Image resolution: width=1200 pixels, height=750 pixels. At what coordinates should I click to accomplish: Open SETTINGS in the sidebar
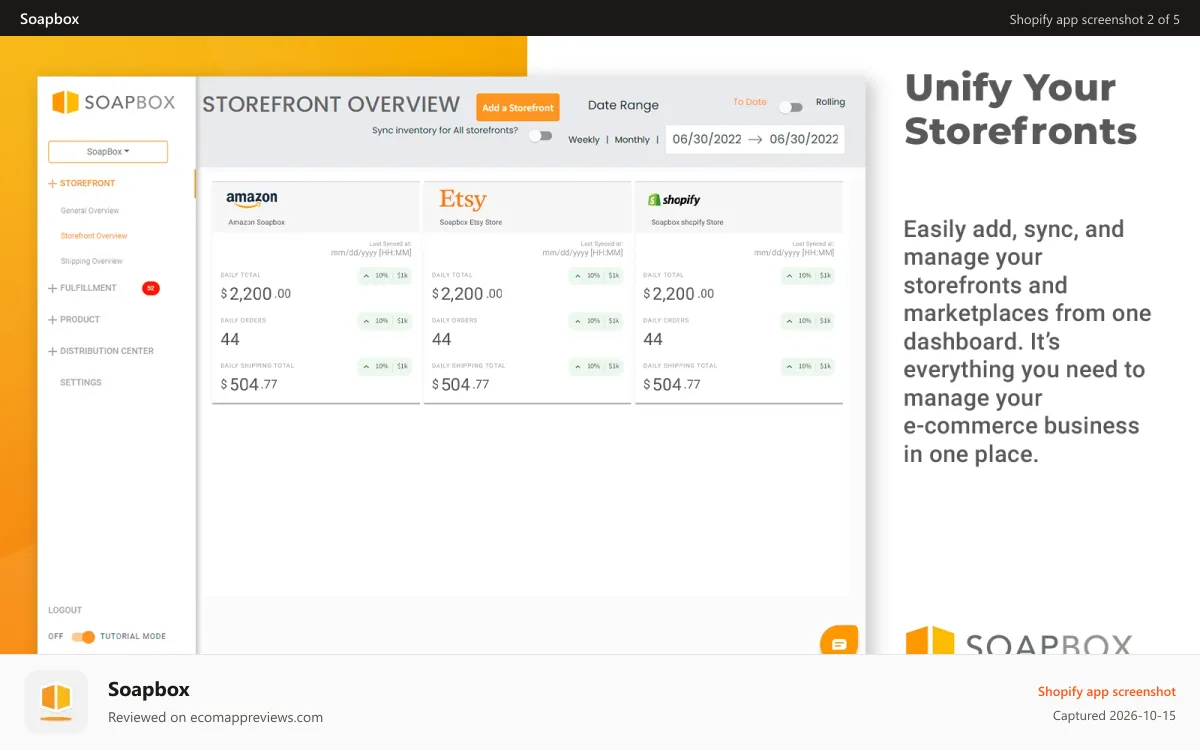click(81, 383)
